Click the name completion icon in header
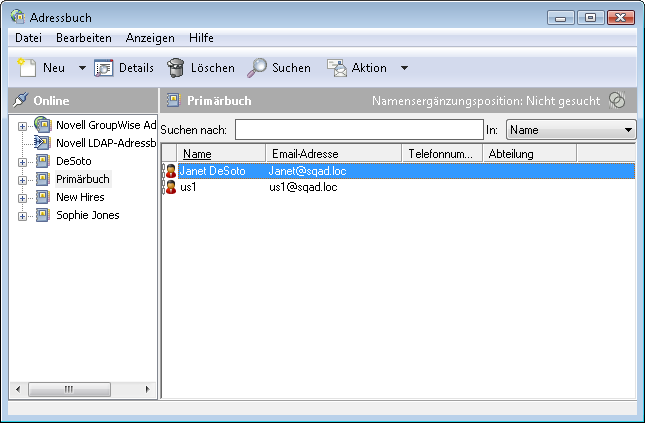The height and width of the screenshot is (423, 645). 618,101
